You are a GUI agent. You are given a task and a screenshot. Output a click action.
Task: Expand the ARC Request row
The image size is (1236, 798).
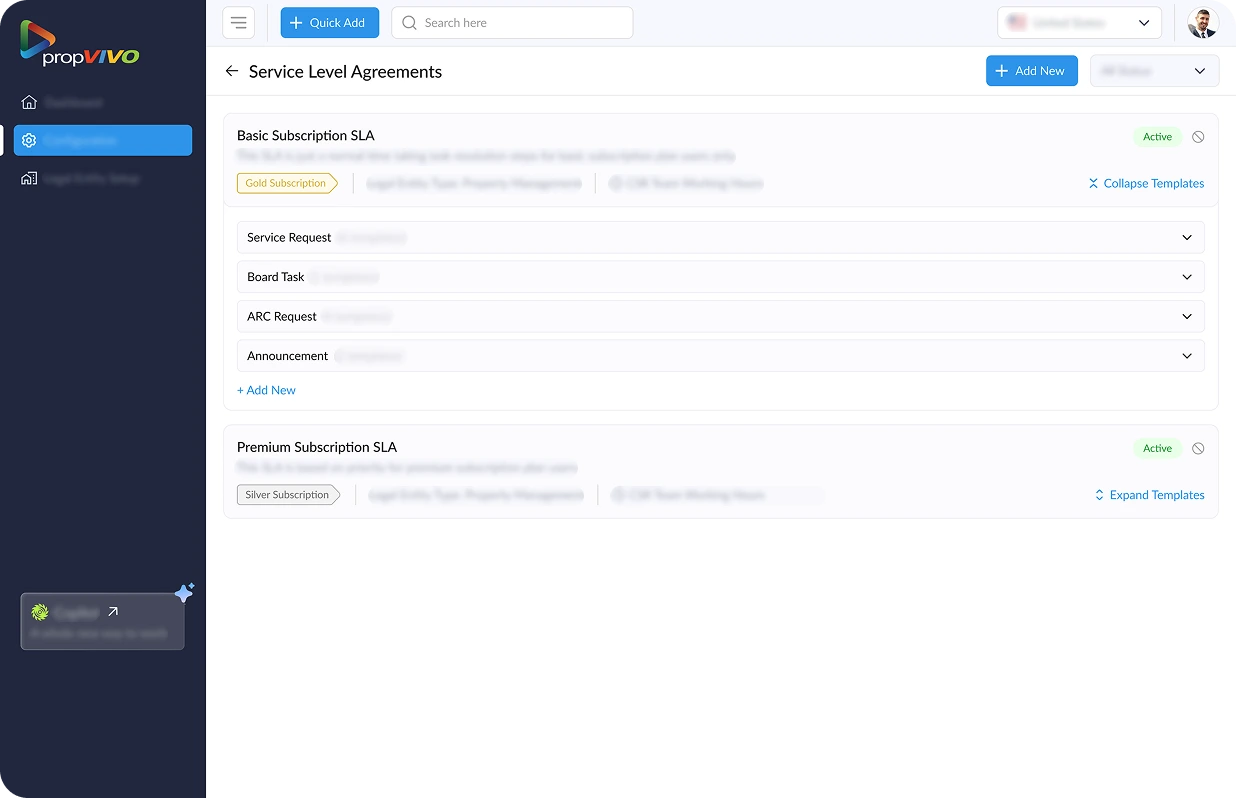point(1187,317)
